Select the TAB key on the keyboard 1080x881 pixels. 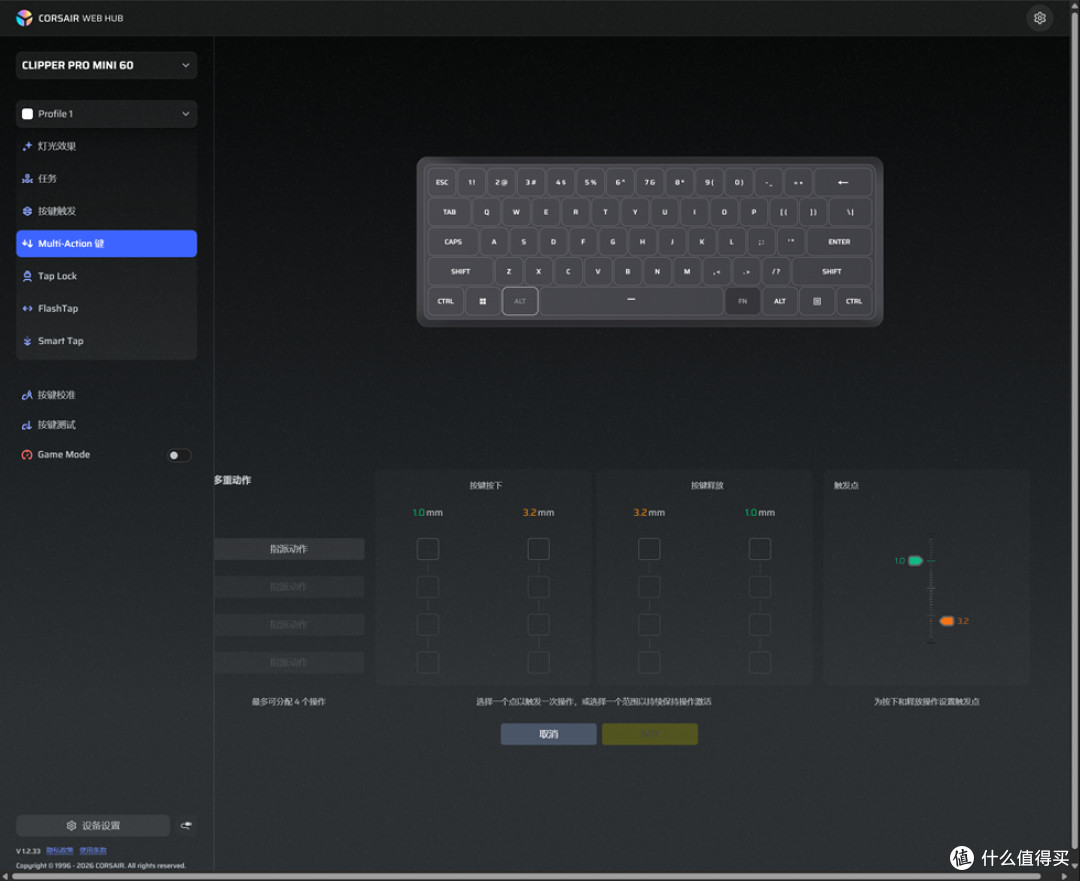click(x=449, y=212)
